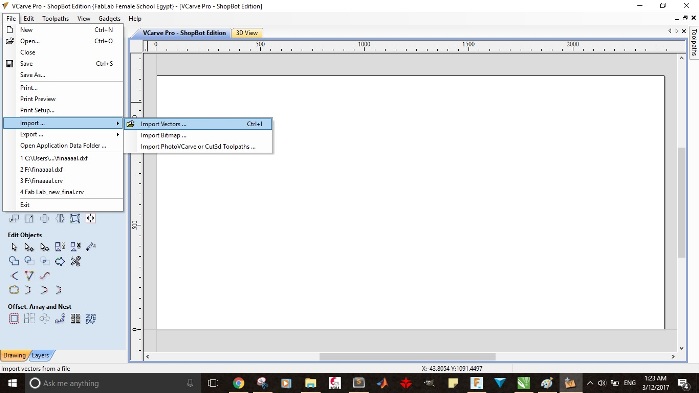
Task: Click the last icon in Offset, Array and Nest
Action: tap(91, 319)
